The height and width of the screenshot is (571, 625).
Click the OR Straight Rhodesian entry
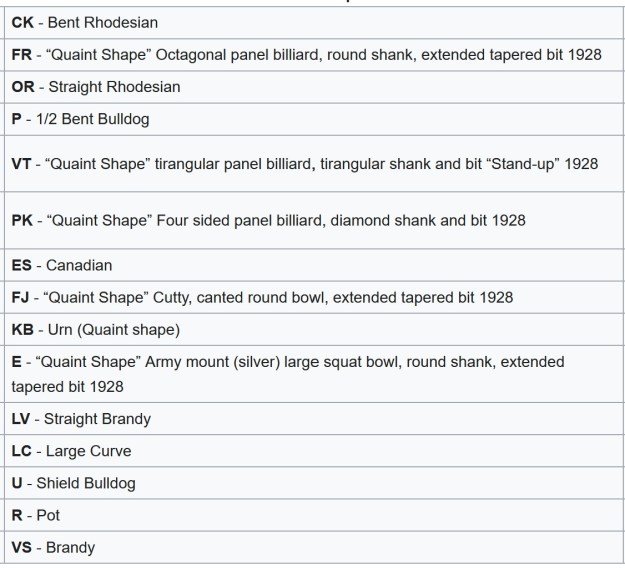click(96, 86)
